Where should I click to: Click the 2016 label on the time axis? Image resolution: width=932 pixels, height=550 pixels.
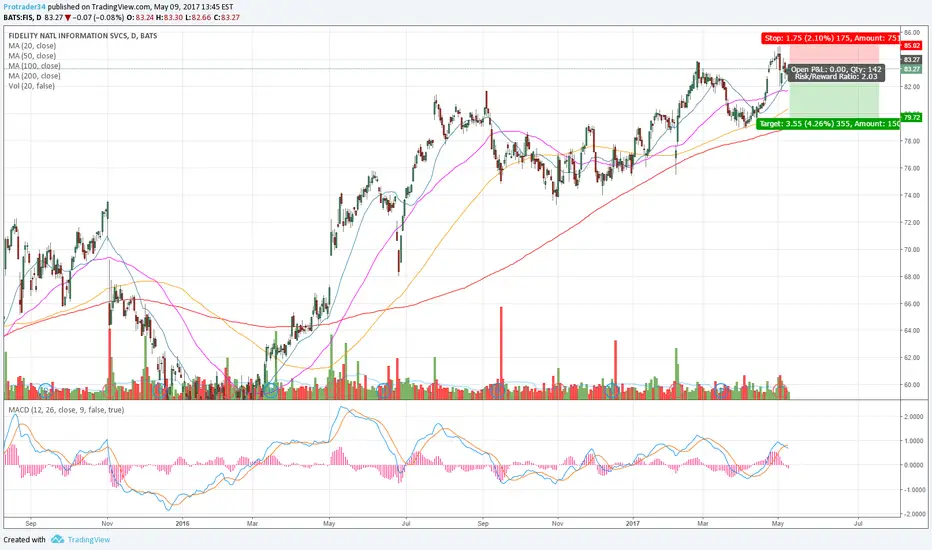click(x=182, y=524)
